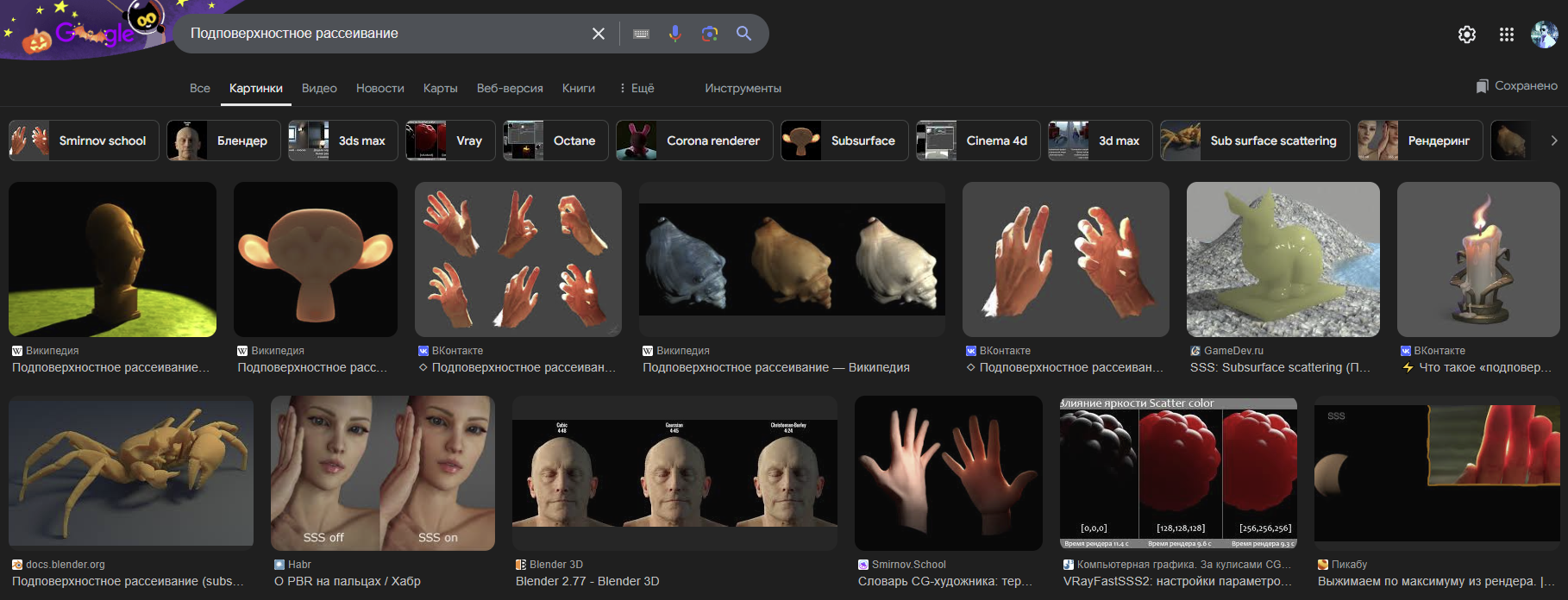This screenshot has width=1568, height=600.
Task: Open quick settings gear icon
Action: point(1466,34)
